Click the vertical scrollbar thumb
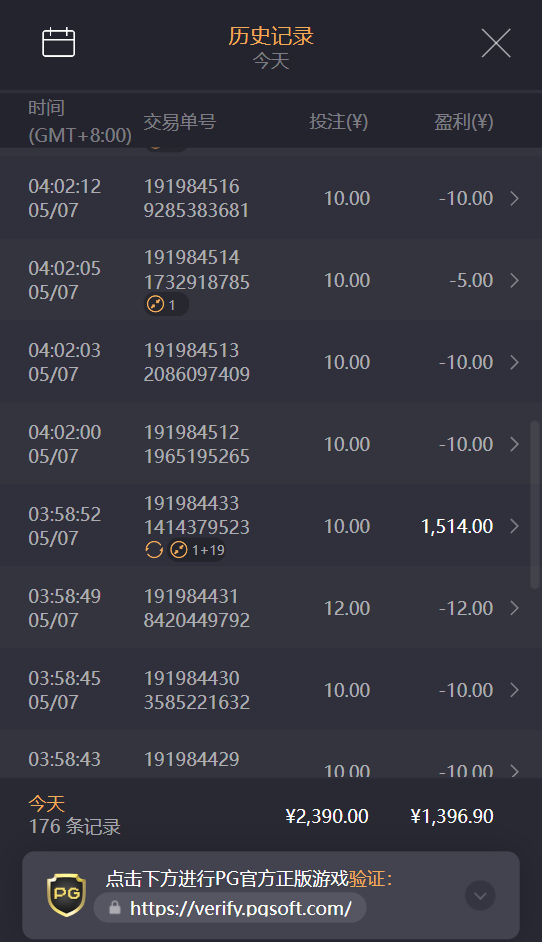The image size is (542, 942). pyautogui.click(x=535, y=505)
